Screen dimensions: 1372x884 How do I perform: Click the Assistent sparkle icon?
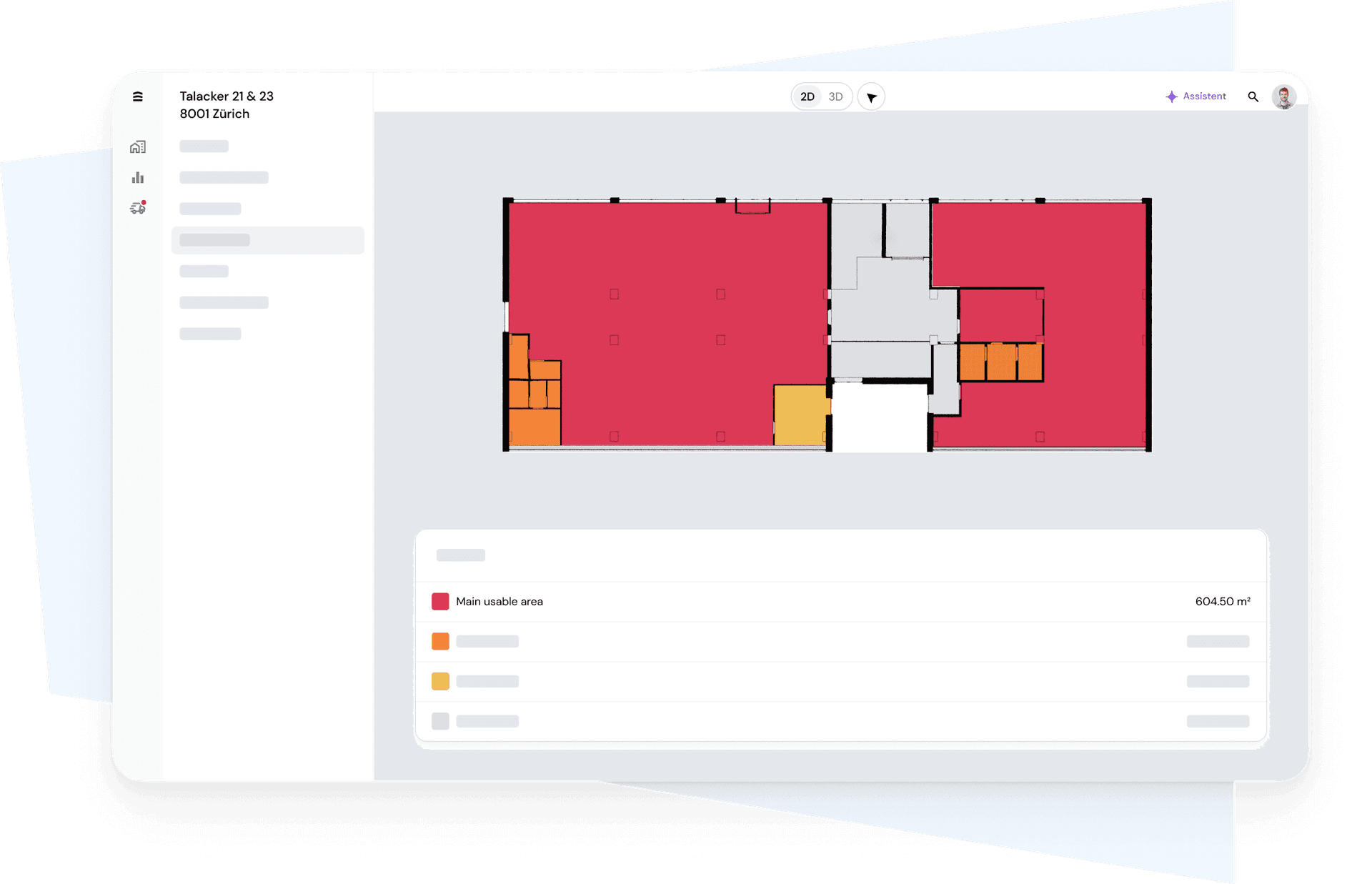[x=1171, y=96]
